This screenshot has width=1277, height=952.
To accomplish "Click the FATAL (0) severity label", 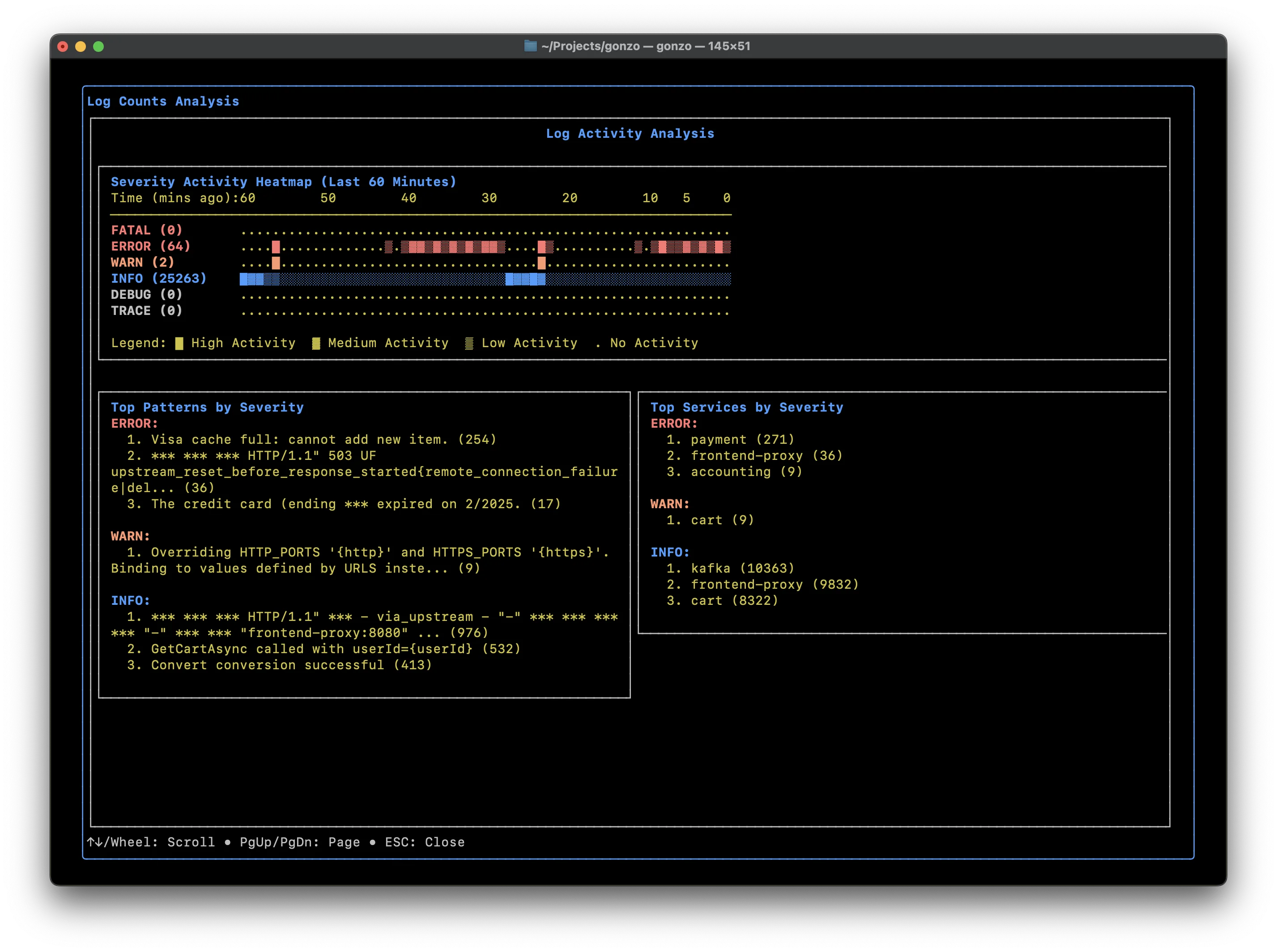I will [146, 230].
